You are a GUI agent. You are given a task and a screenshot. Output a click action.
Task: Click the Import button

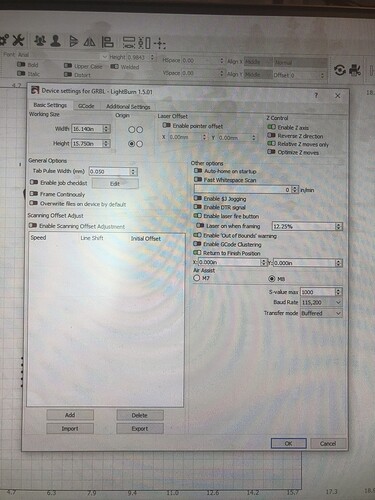click(x=70, y=428)
